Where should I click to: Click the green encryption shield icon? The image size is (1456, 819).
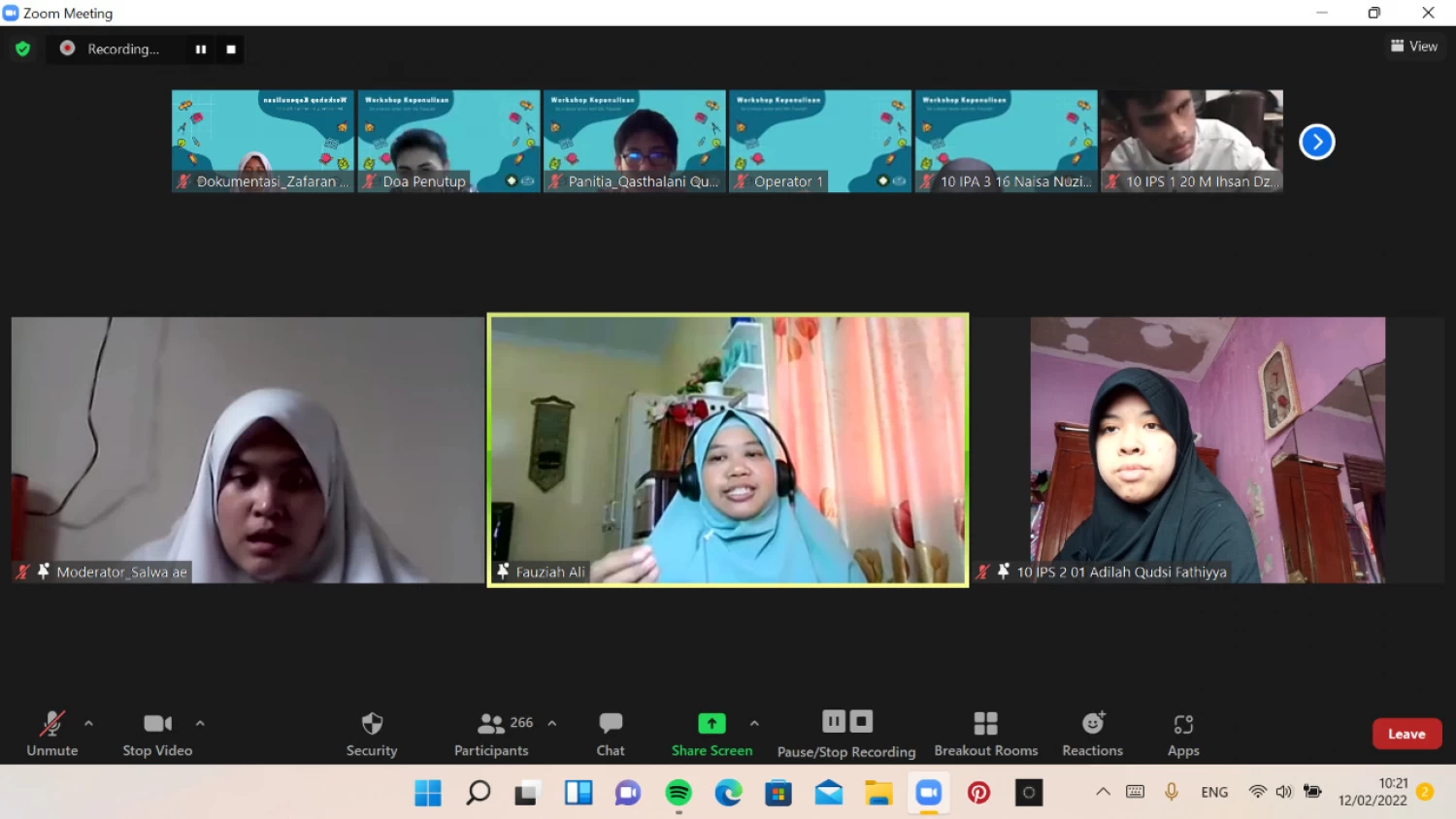pos(23,49)
